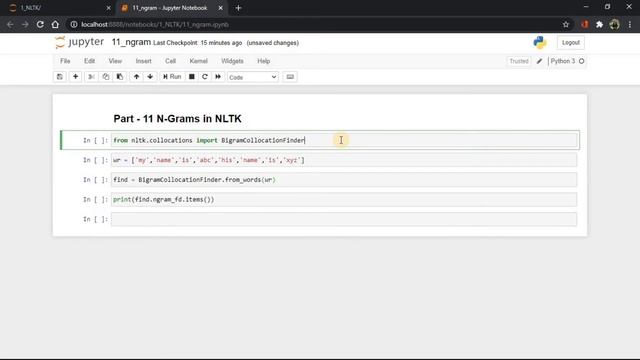Restart the kernel icon
Viewport: 640px width, 360px height.
(205, 77)
